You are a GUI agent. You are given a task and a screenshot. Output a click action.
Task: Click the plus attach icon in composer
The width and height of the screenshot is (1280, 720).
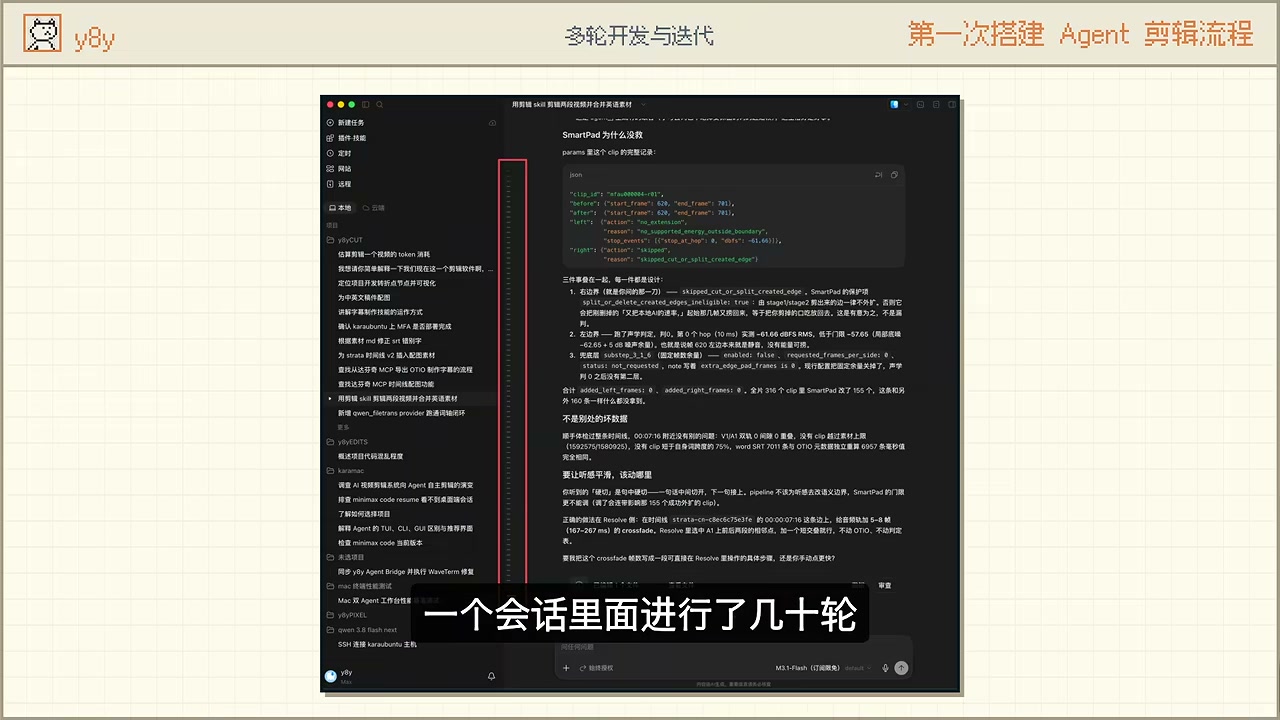(x=566, y=668)
